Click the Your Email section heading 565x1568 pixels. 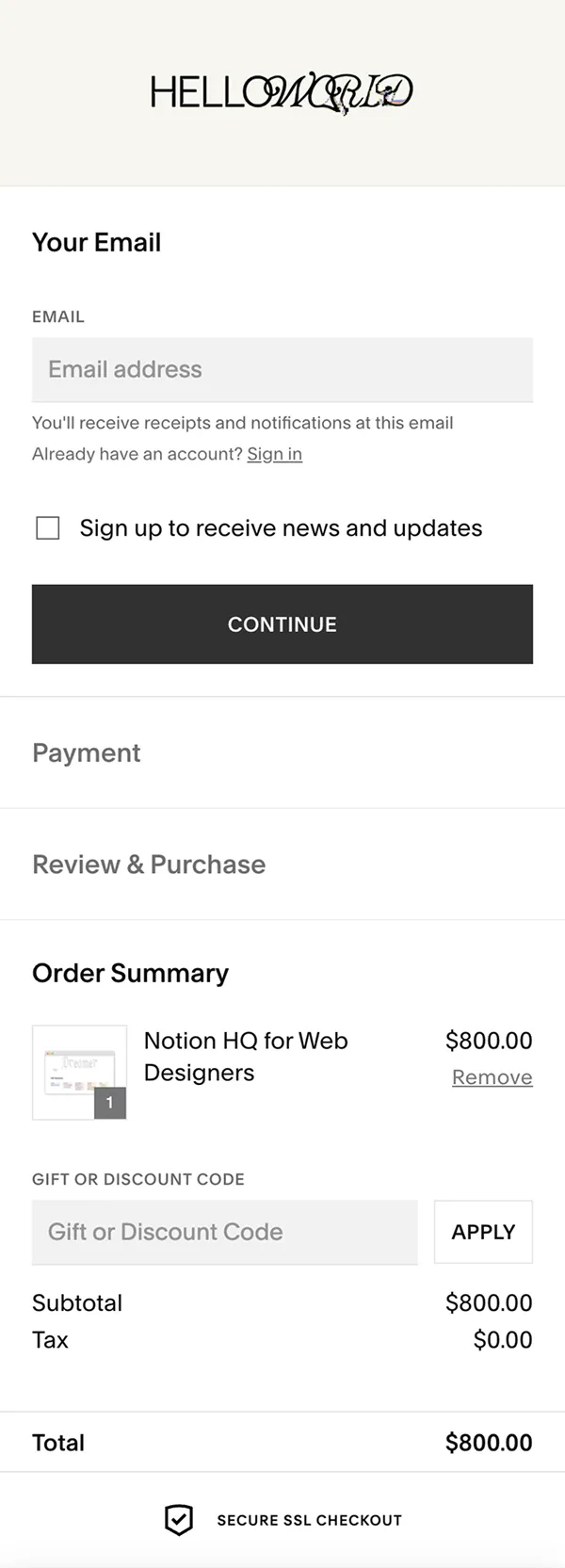96,242
